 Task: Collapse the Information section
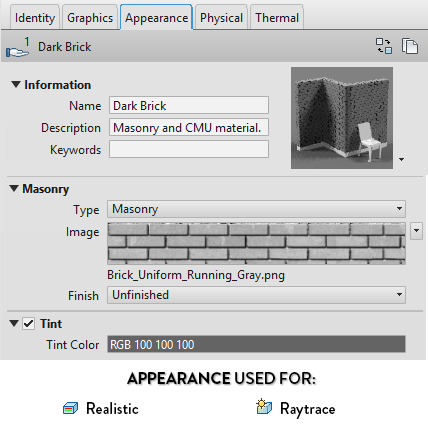click(16, 84)
